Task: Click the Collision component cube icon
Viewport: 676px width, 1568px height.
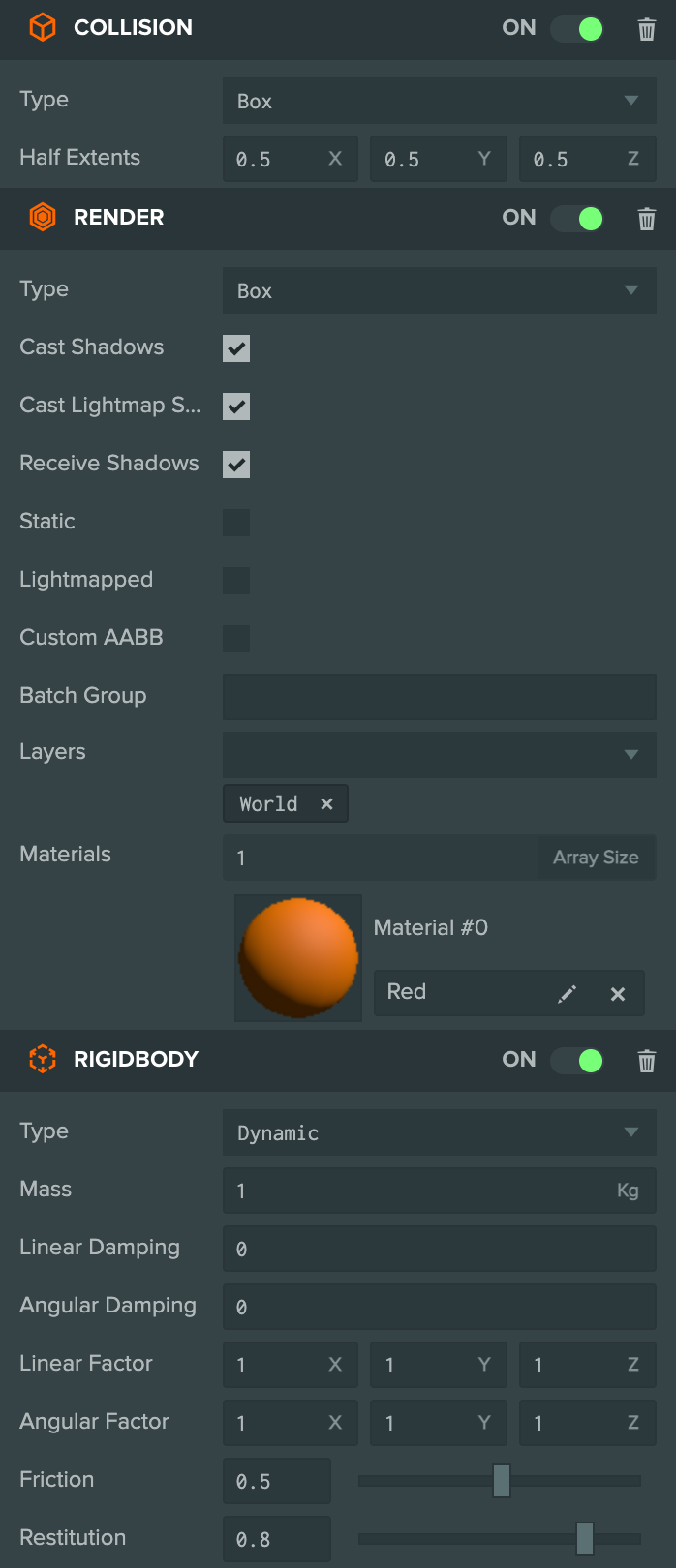Action: tap(43, 27)
